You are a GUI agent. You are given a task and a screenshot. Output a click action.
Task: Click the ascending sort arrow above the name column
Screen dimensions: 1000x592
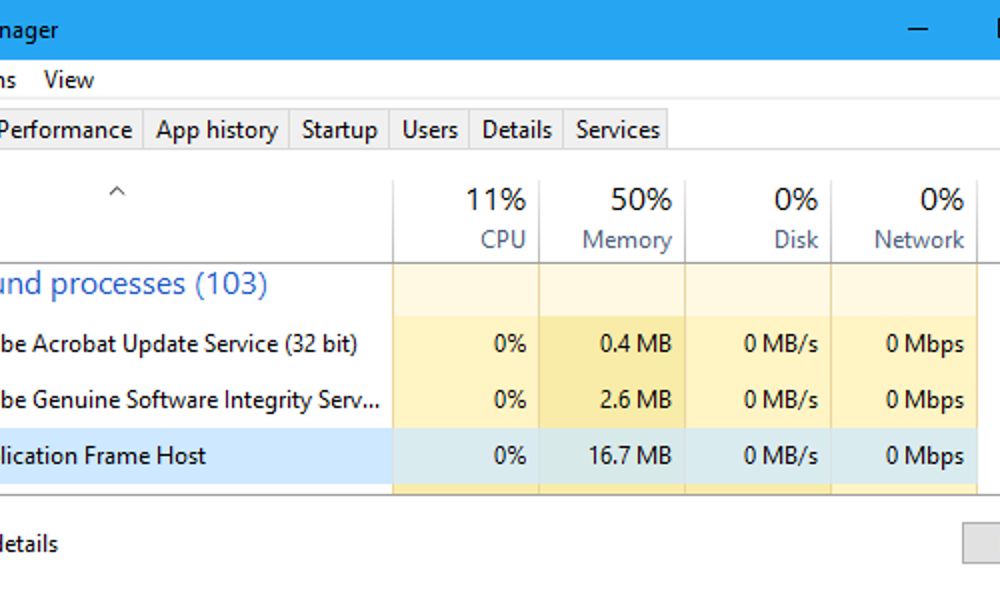point(116,190)
